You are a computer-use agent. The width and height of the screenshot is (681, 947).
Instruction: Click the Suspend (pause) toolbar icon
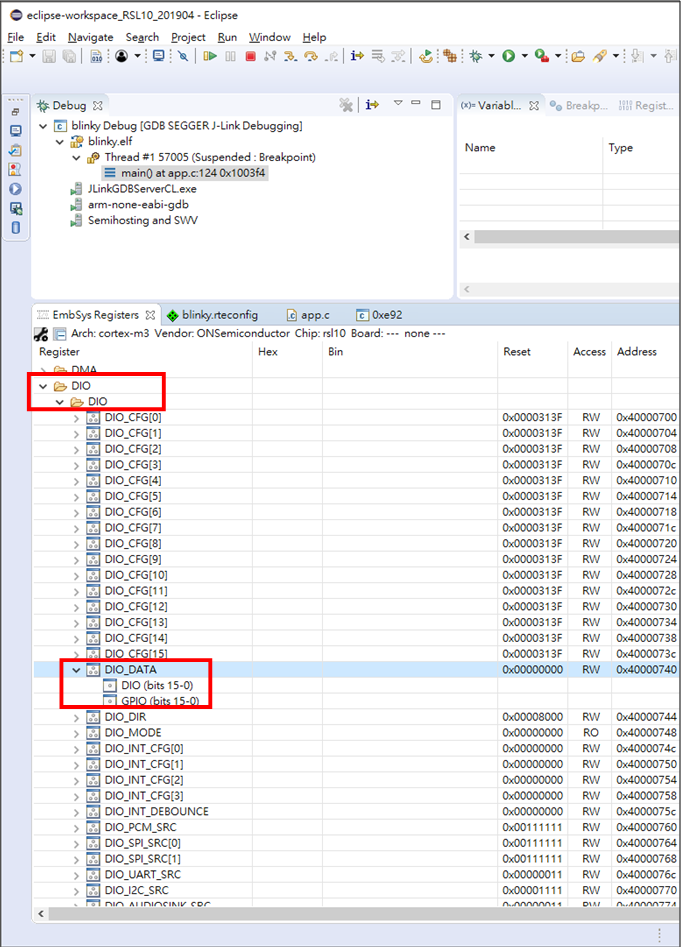(230, 57)
